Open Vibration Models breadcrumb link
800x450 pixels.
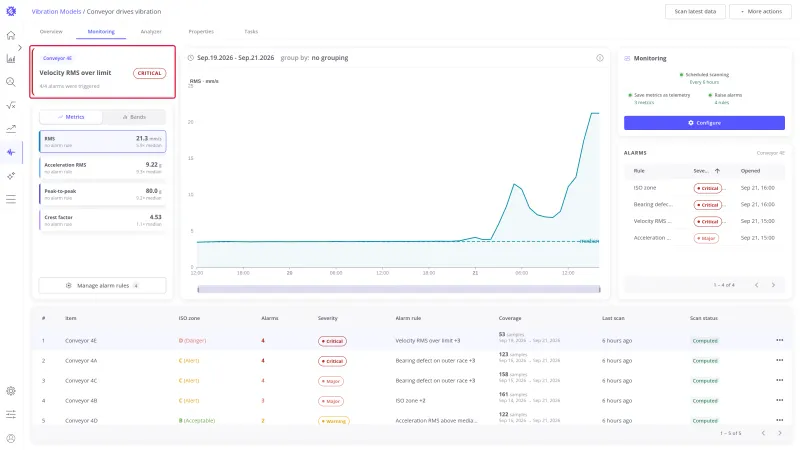click(x=56, y=11)
